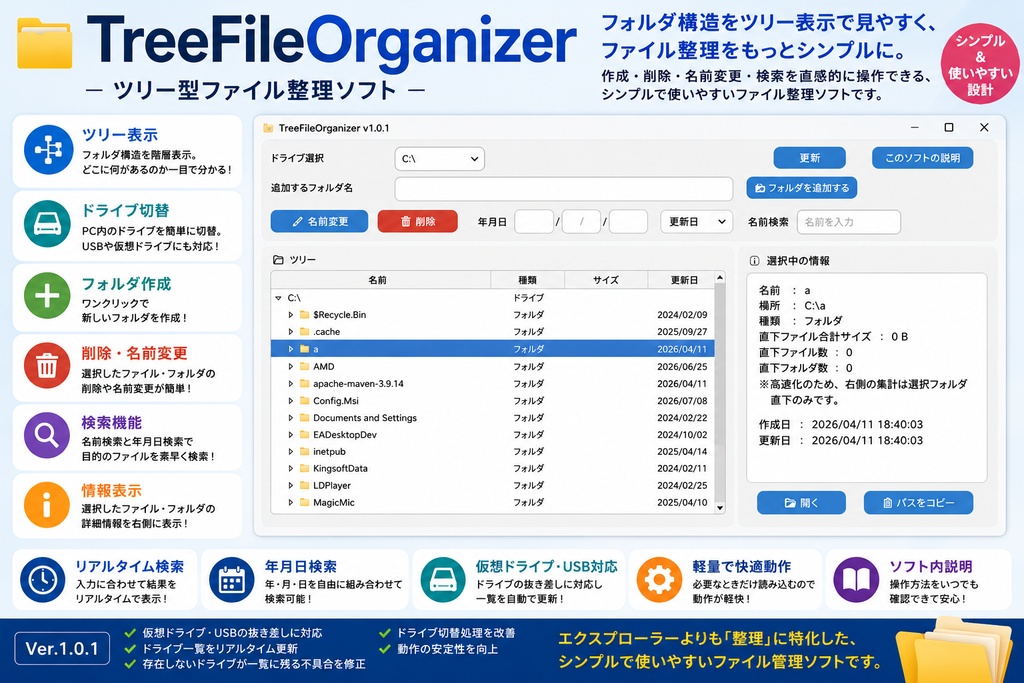Click the Config.Msi folder icon

[304, 400]
